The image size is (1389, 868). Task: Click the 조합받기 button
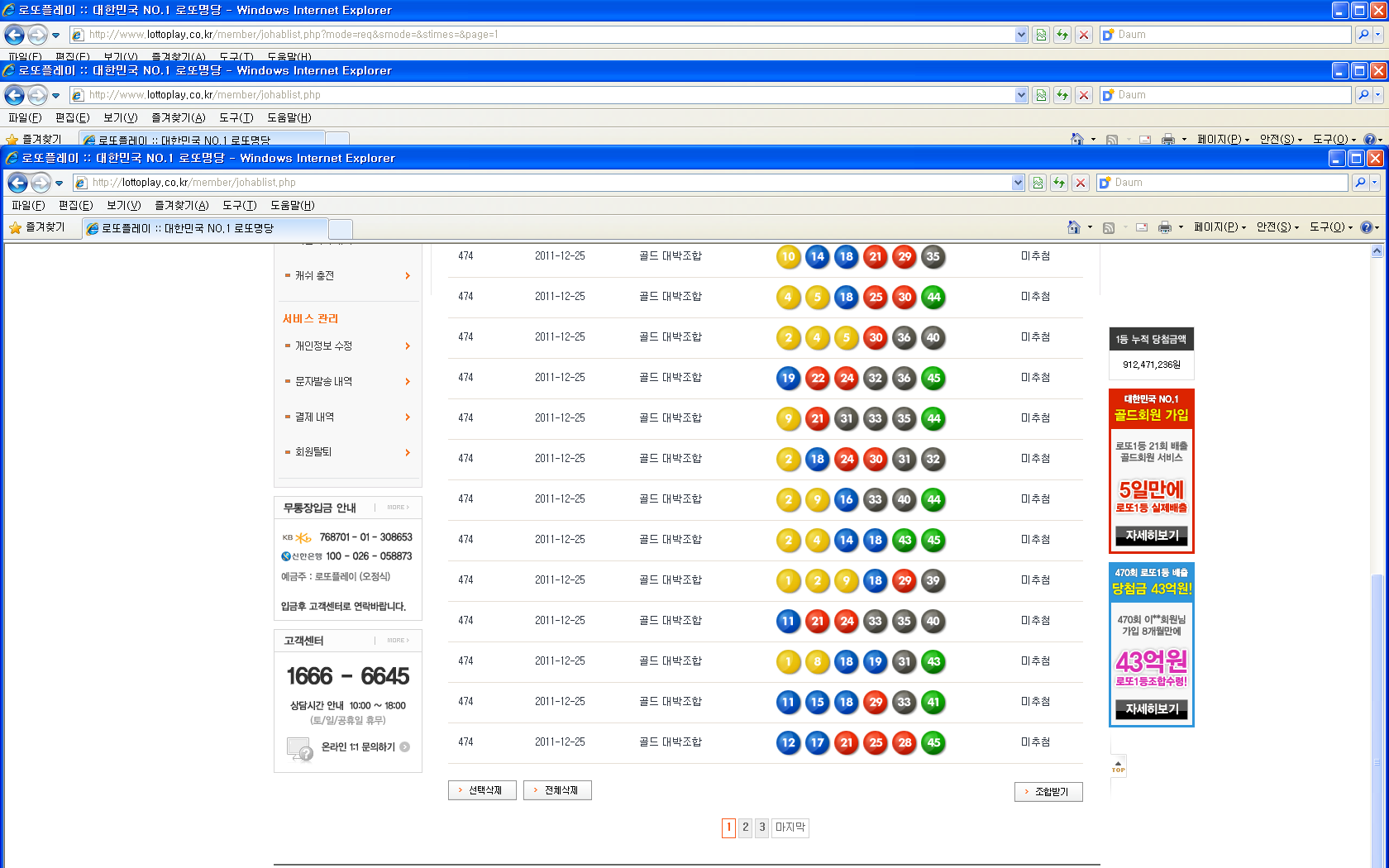tap(1048, 792)
